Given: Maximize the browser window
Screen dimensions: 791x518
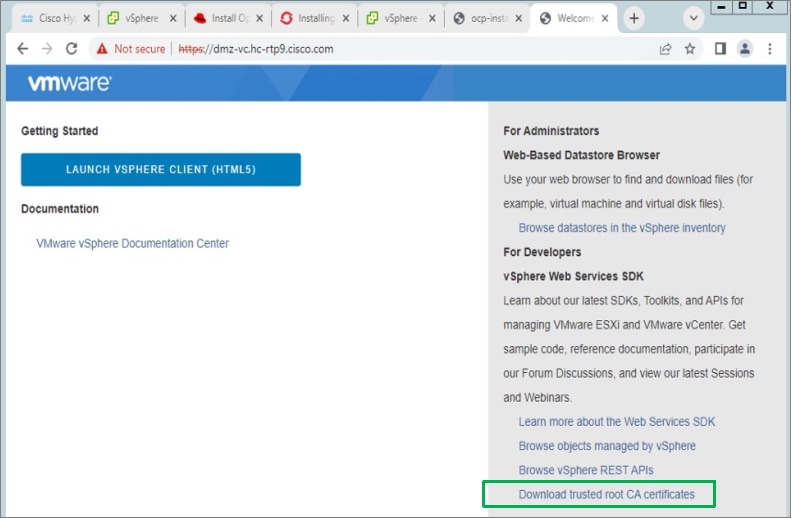Looking at the screenshot, I should (743, 6).
